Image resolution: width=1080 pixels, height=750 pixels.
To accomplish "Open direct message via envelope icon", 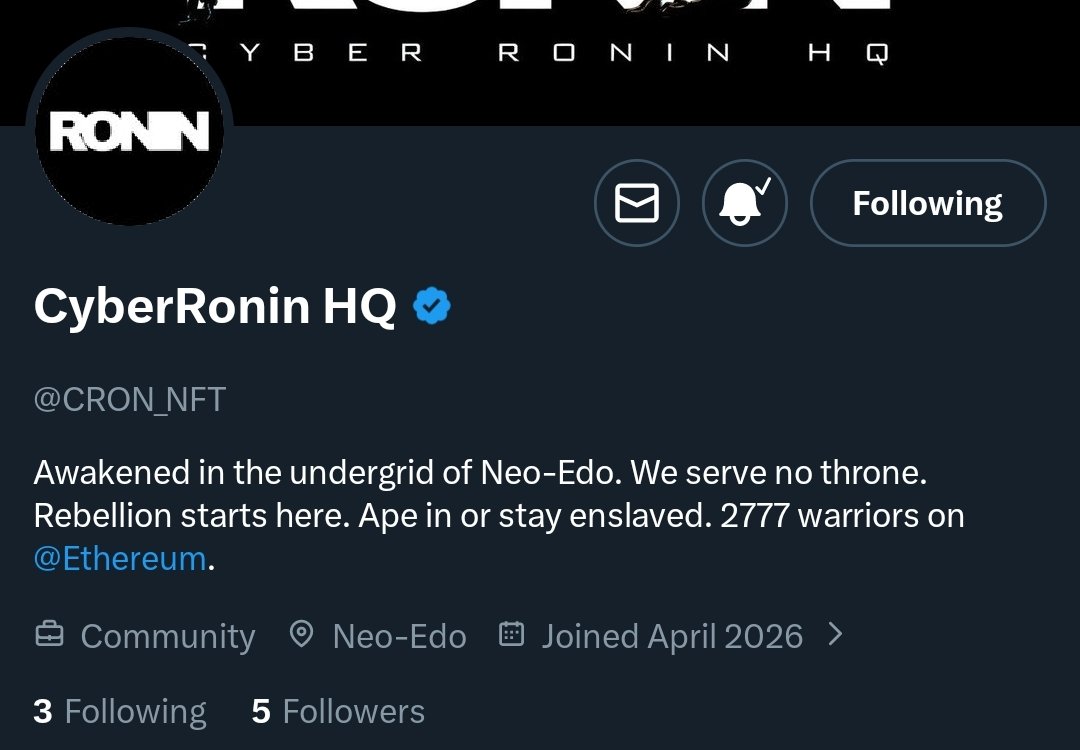I will [637, 203].
